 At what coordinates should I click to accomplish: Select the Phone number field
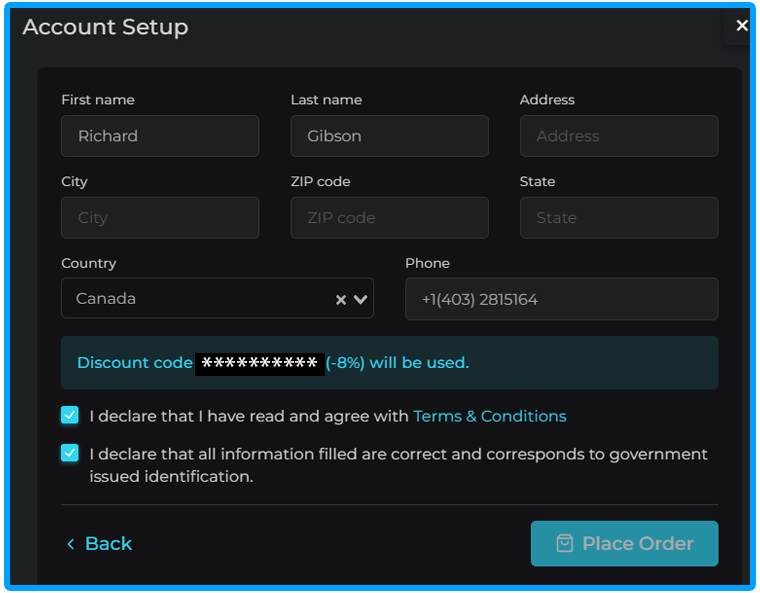561,299
